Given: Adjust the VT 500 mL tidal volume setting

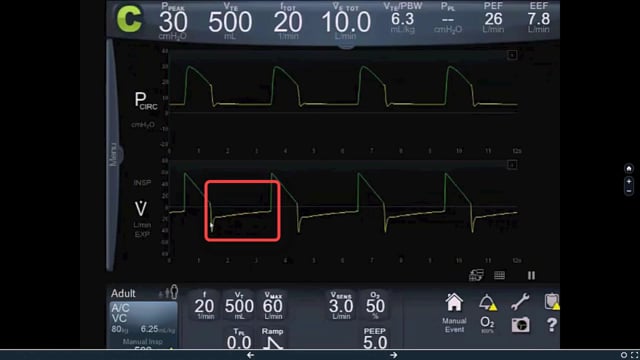Looking at the screenshot, I should coord(239,305).
